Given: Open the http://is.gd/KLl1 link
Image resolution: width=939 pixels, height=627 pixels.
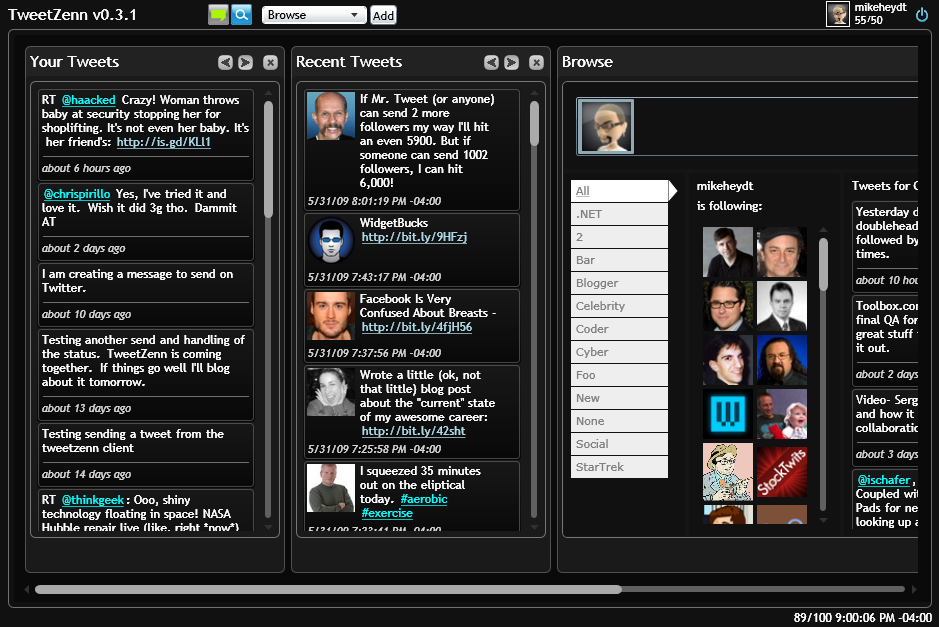Looking at the screenshot, I should click(163, 142).
